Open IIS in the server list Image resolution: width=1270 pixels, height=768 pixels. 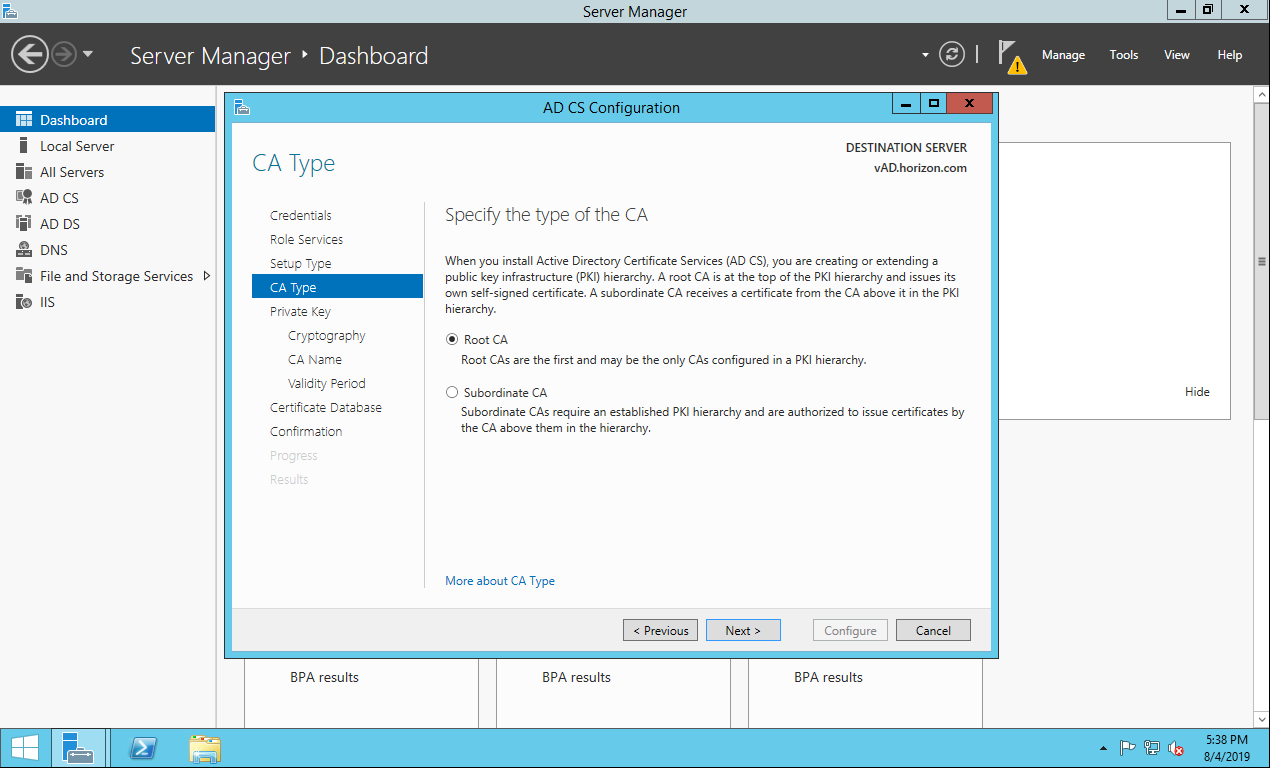(47, 302)
